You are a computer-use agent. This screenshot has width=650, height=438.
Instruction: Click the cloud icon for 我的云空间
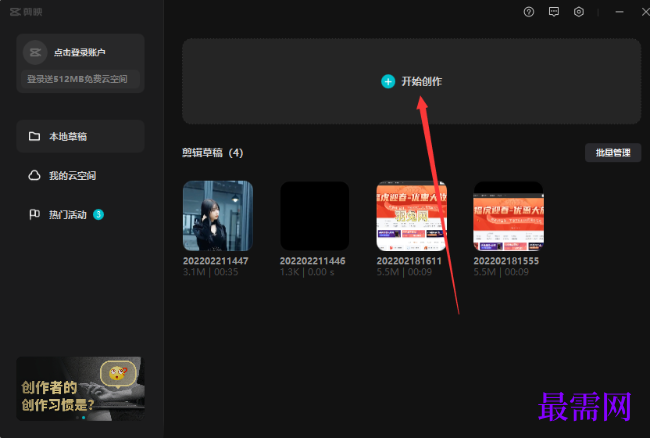click(34, 175)
